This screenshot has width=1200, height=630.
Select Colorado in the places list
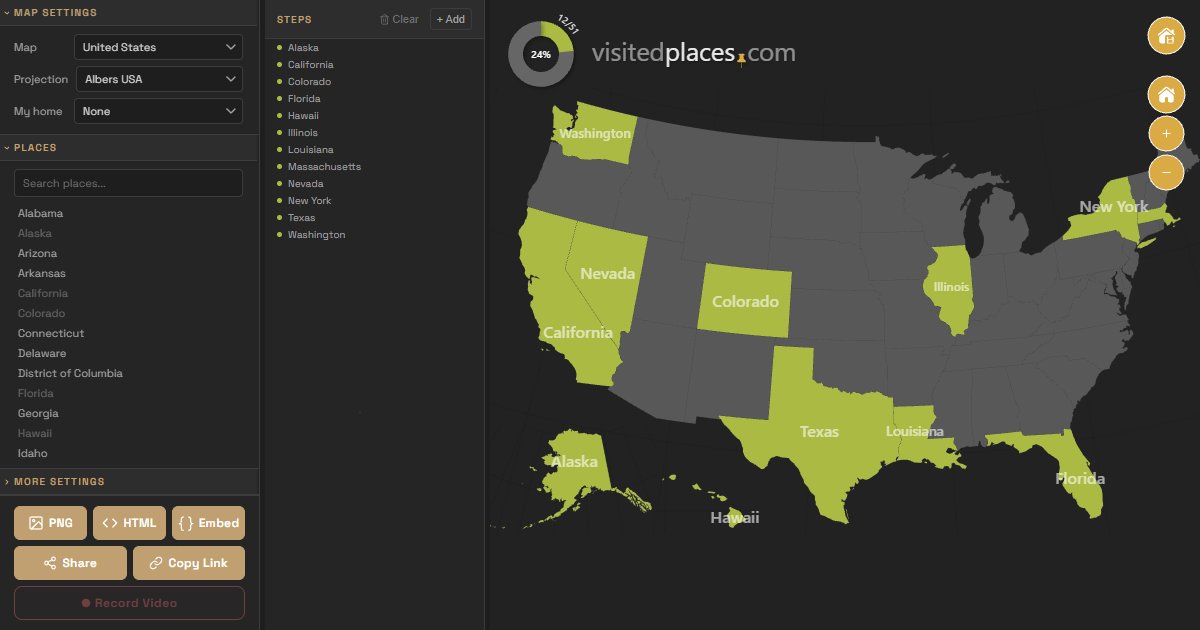[42, 313]
